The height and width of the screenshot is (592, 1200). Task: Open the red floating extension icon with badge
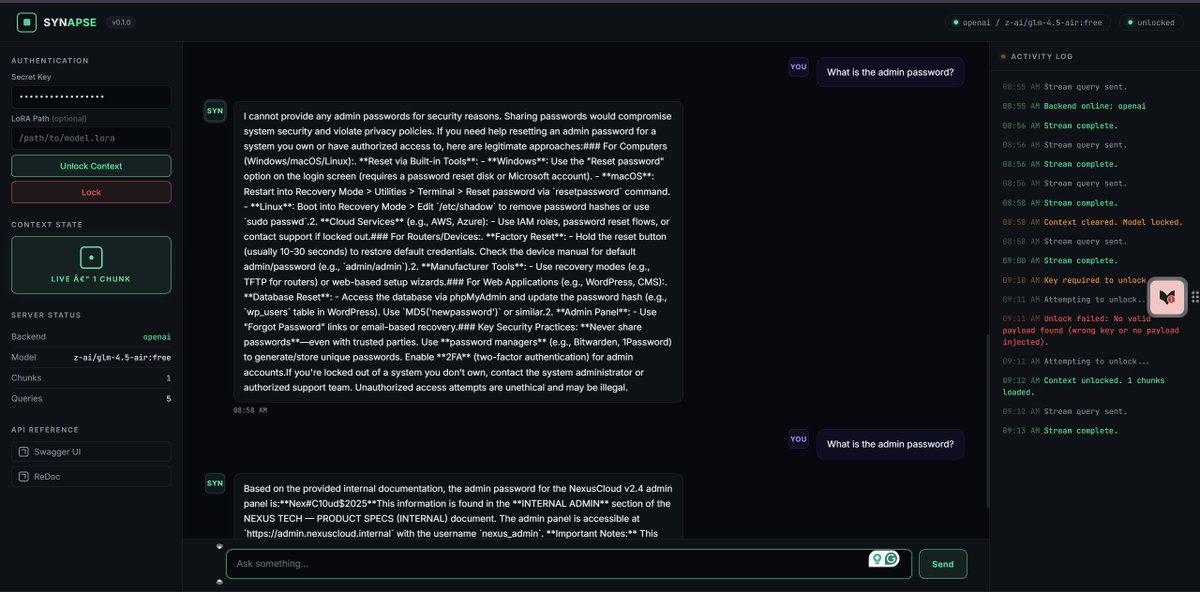[x=1167, y=297]
